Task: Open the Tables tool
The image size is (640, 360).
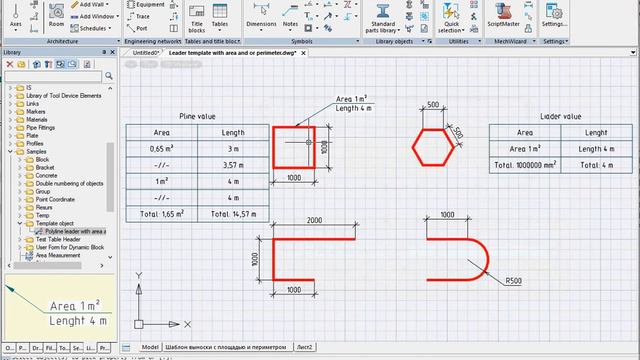Action: pos(220,16)
